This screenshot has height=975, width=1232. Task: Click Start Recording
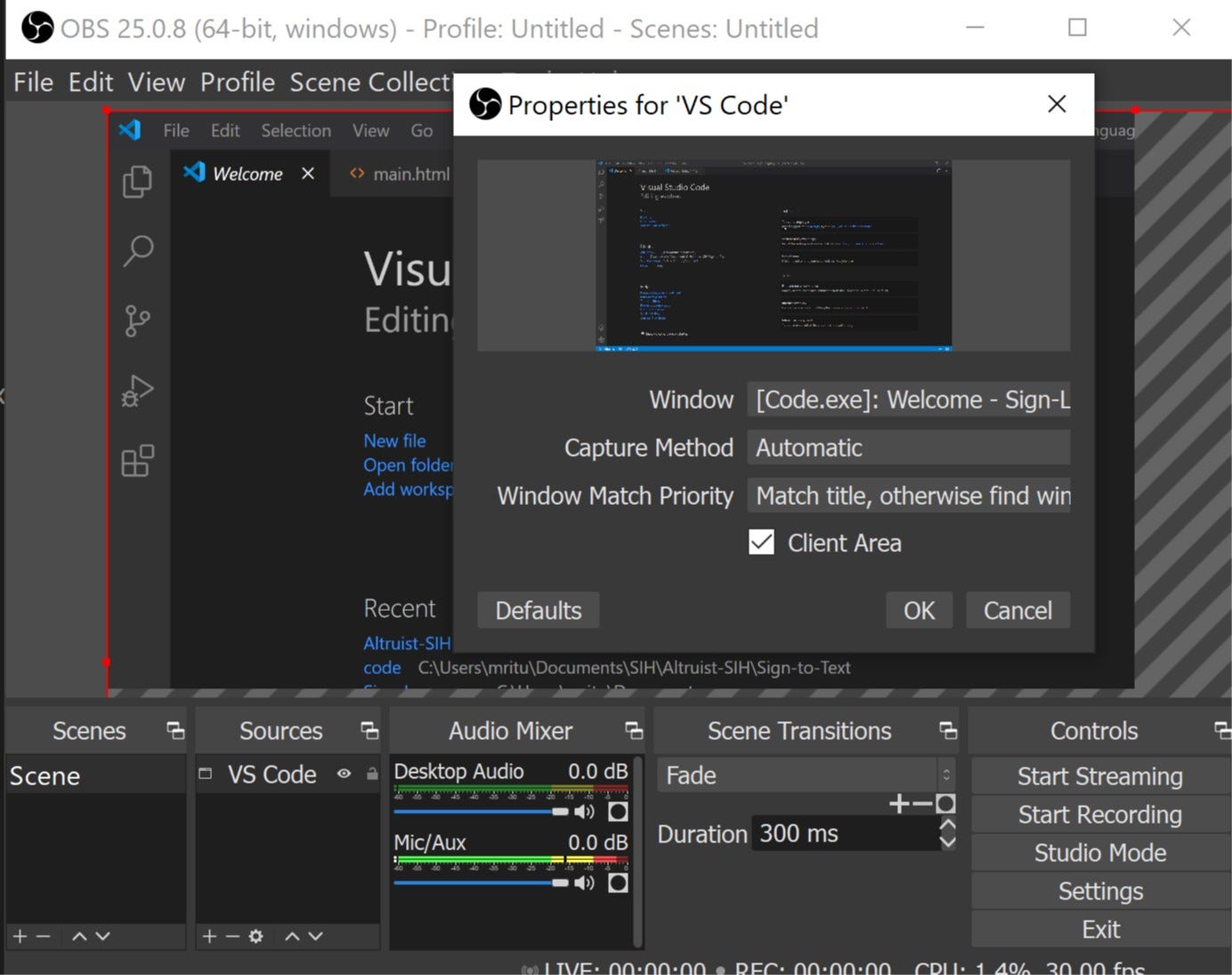pos(1100,815)
